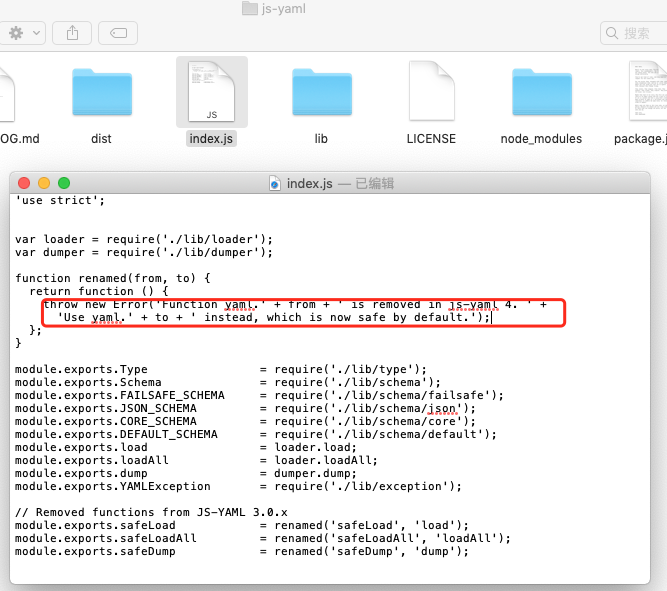Viewport: 667px width, 591px height.
Task: Click the LICENSE file name label
Action: pos(431,139)
